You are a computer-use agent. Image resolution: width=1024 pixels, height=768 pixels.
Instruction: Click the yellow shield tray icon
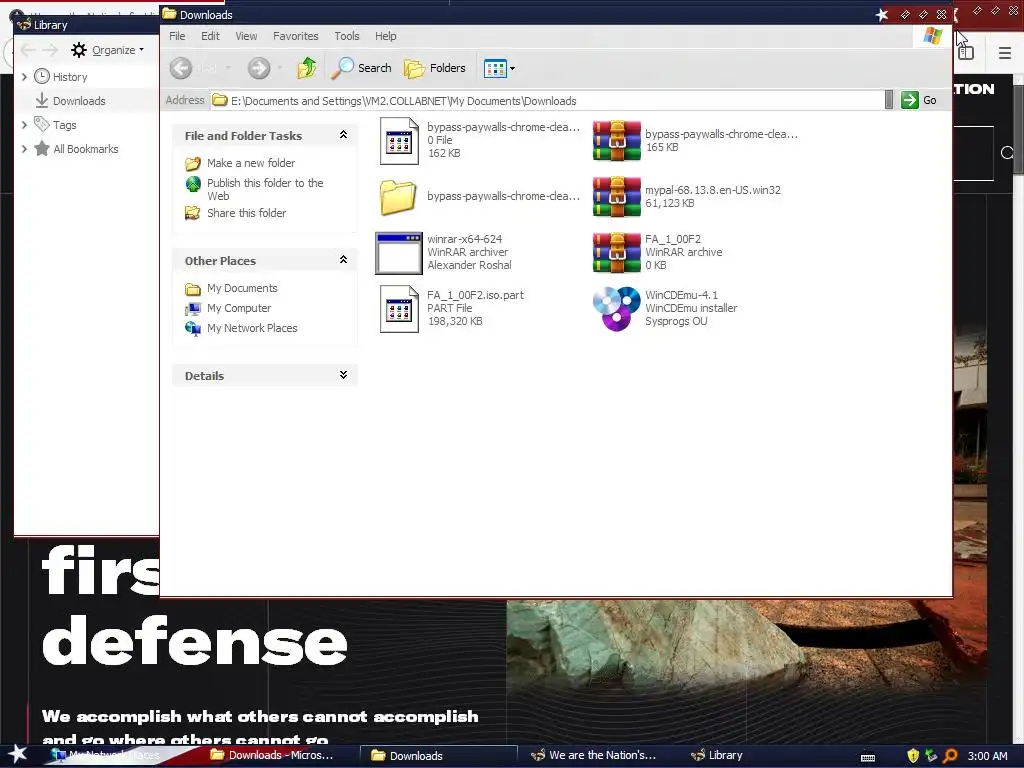[913, 756]
